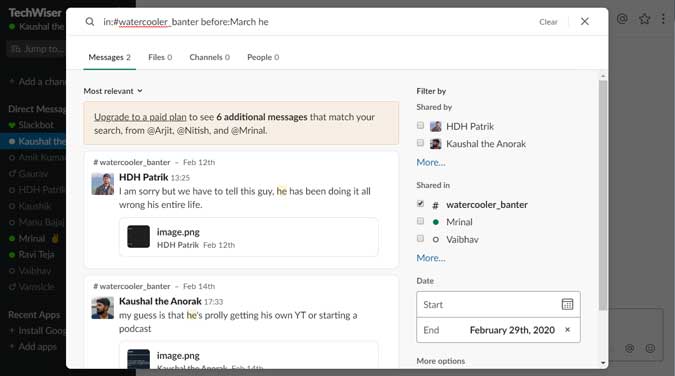The width and height of the screenshot is (675, 376).
Task: Click Add apps in sidebar
Action: pyautogui.click(x=34, y=347)
